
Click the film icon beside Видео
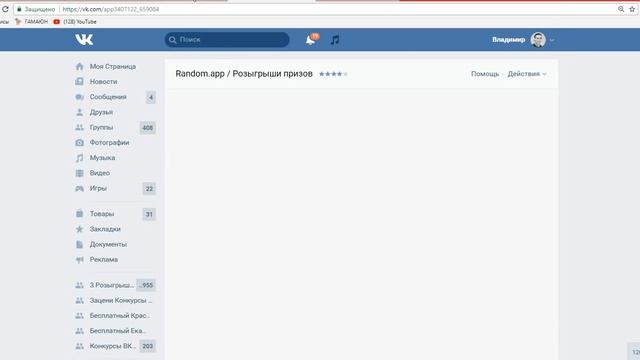point(80,173)
